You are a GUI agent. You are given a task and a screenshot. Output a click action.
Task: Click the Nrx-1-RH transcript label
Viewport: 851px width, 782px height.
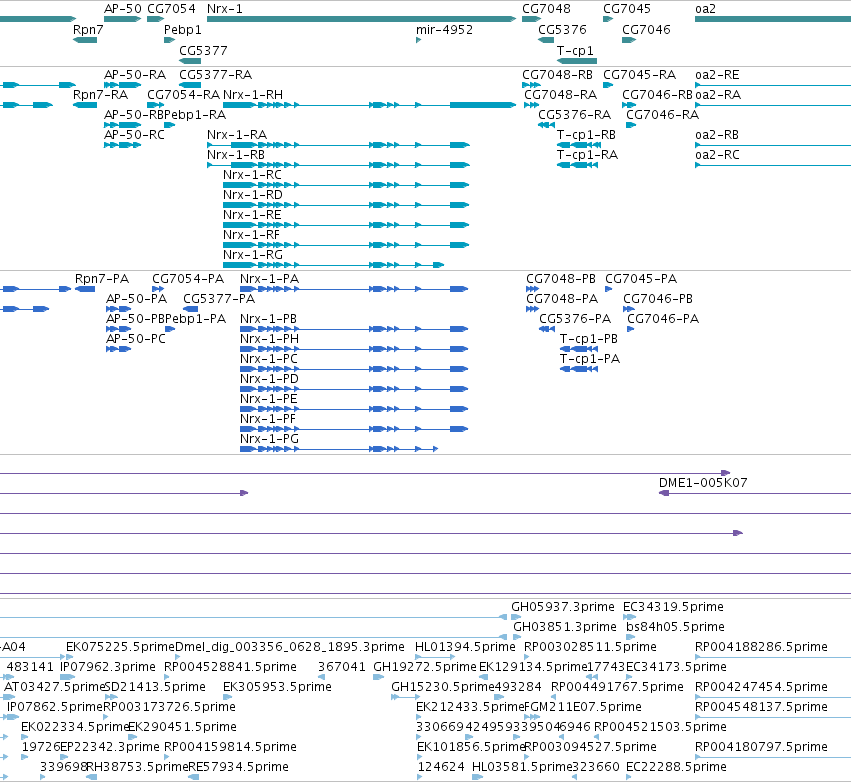pos(253,95)
